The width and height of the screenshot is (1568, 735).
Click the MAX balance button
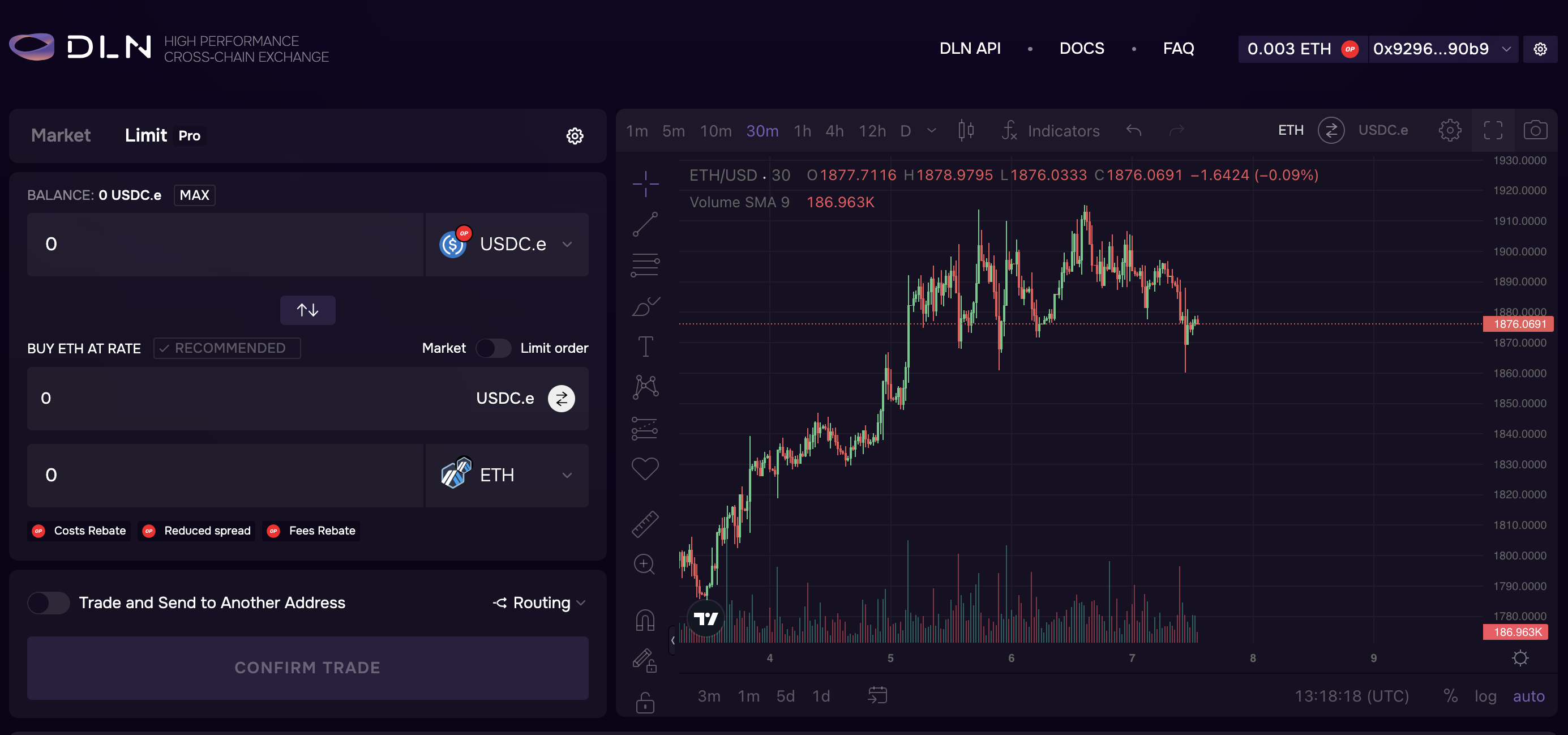[x=194, y=195]
